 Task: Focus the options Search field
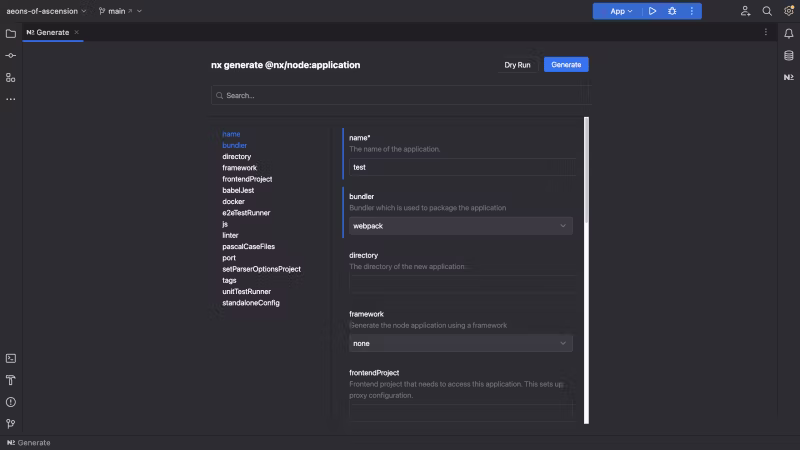(400, 95)
